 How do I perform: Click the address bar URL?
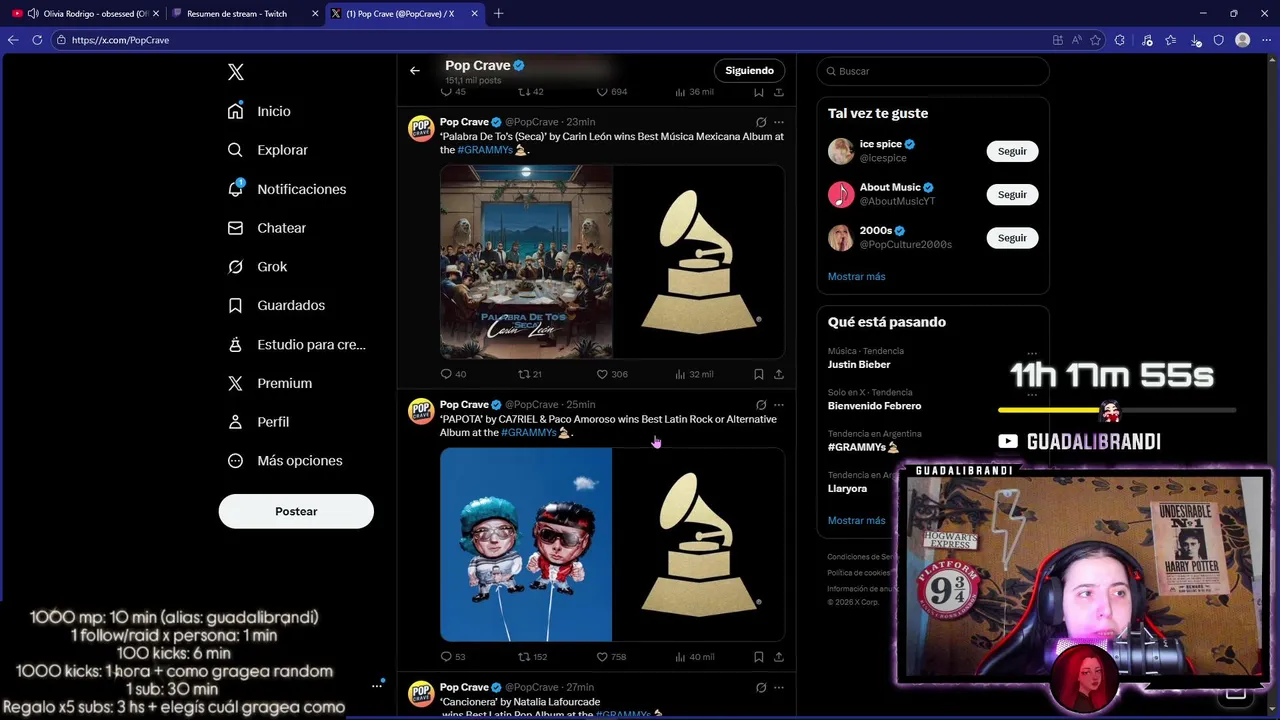pyautogui.click(x=120, y=40)
